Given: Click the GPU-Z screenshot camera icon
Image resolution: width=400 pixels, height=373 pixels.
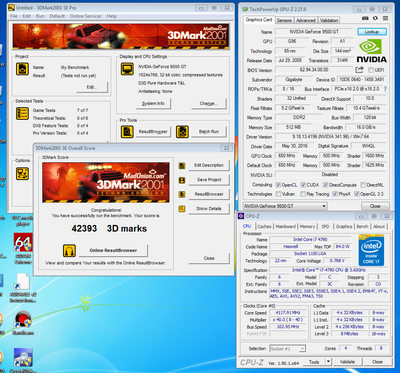Looking at the screenshot, I should [x=366, y=18].
